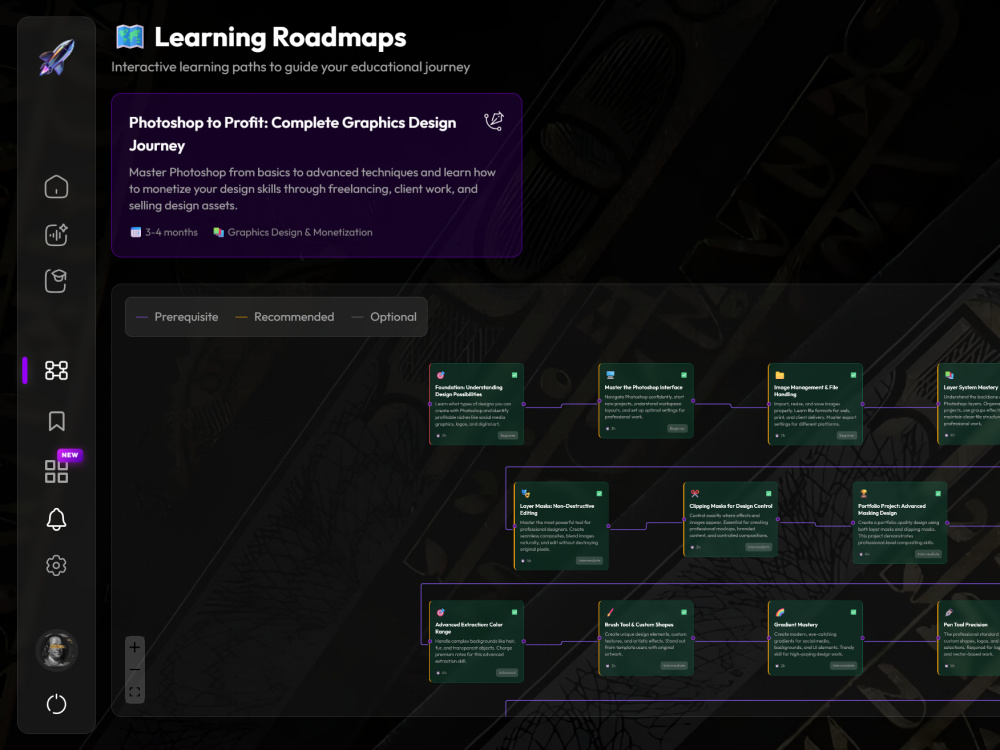Click the map icon beside Learning Roadmaps
This screenshot has width=1000, height=750.
(130, 37)
